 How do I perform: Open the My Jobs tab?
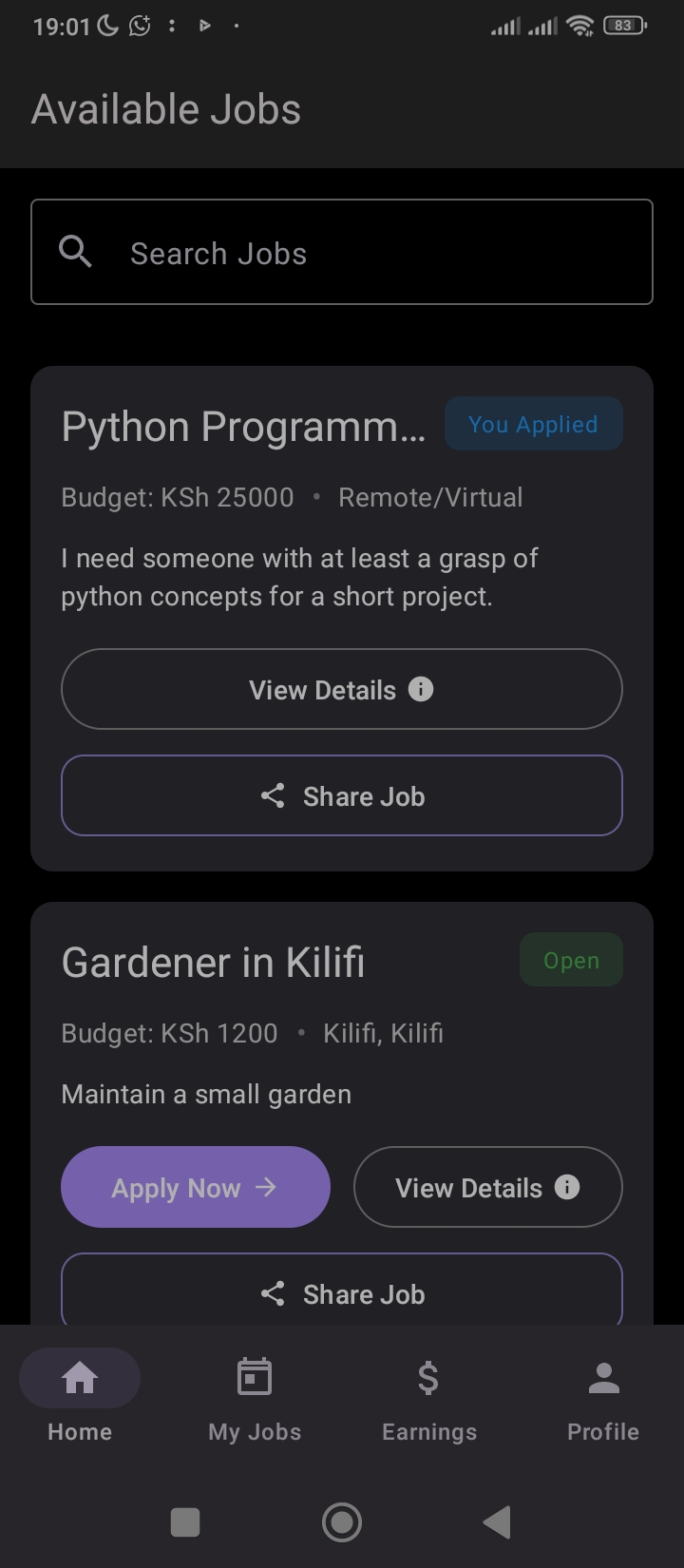tap(255, 1395)
